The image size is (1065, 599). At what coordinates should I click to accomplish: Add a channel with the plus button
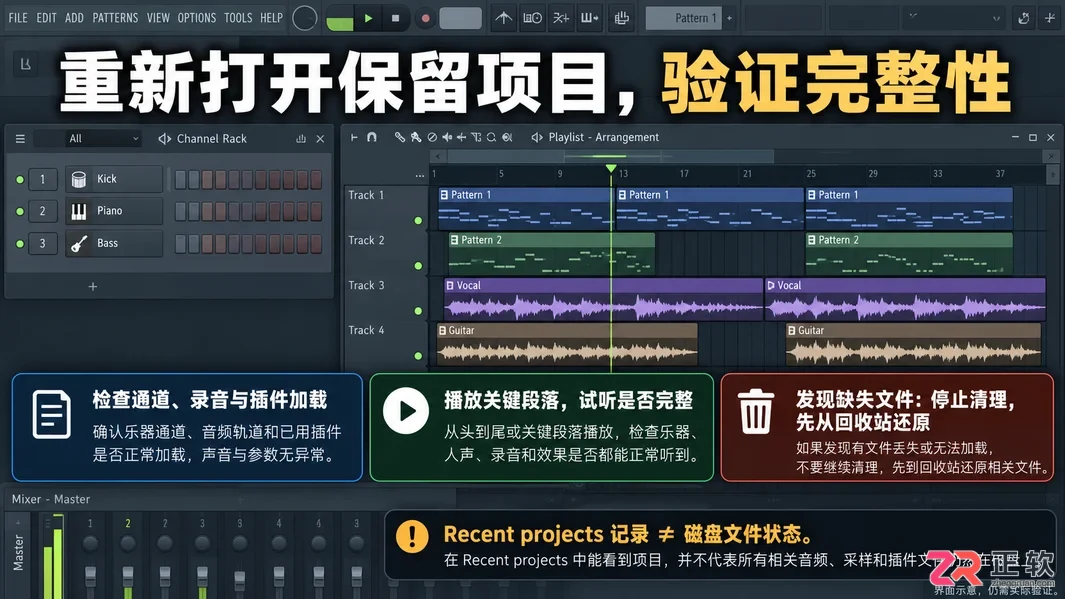(92, 287)
